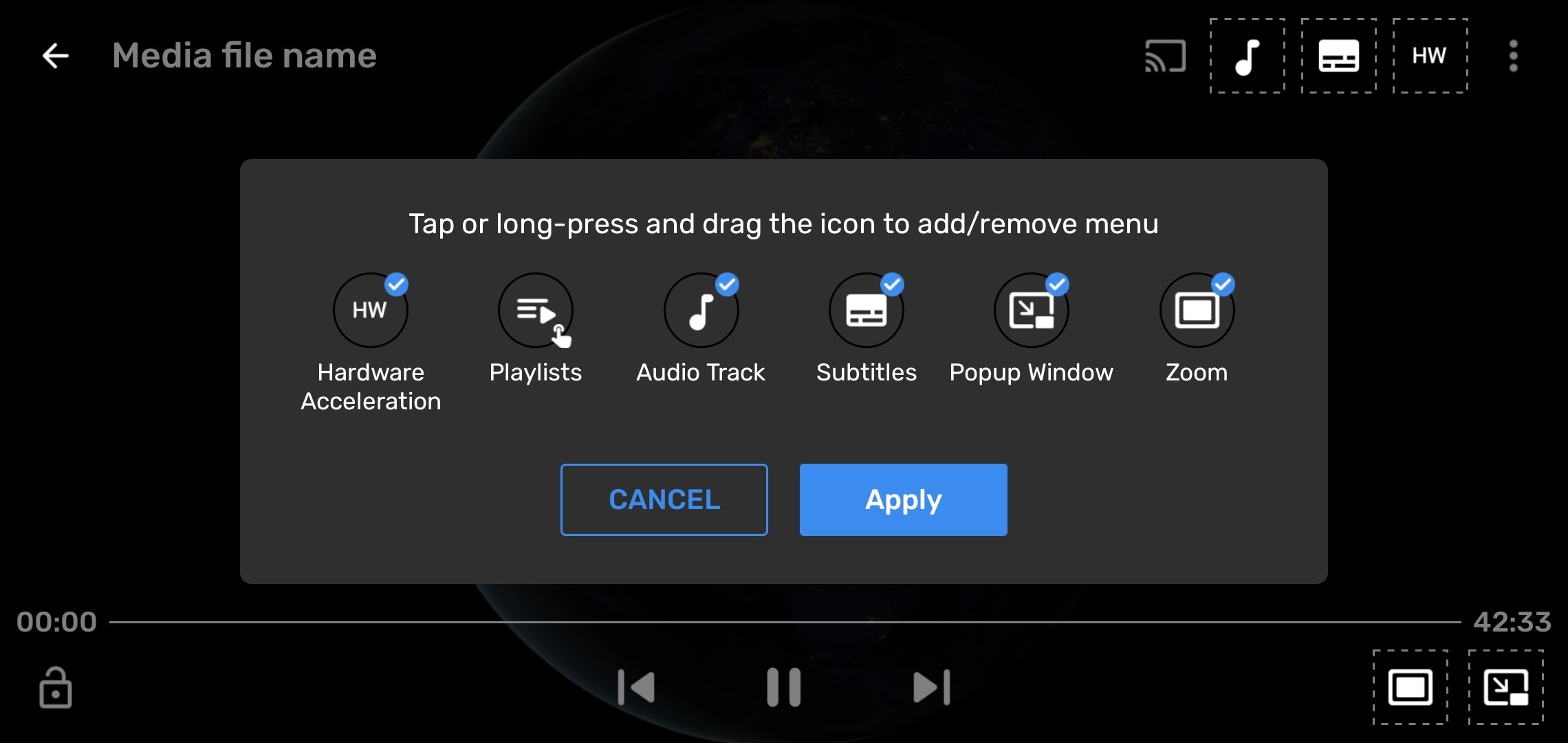This screenshot has height=743, width=1568.
Task: Tap the Media file name title
Action: pyautogui.click(x=245, y=55)
